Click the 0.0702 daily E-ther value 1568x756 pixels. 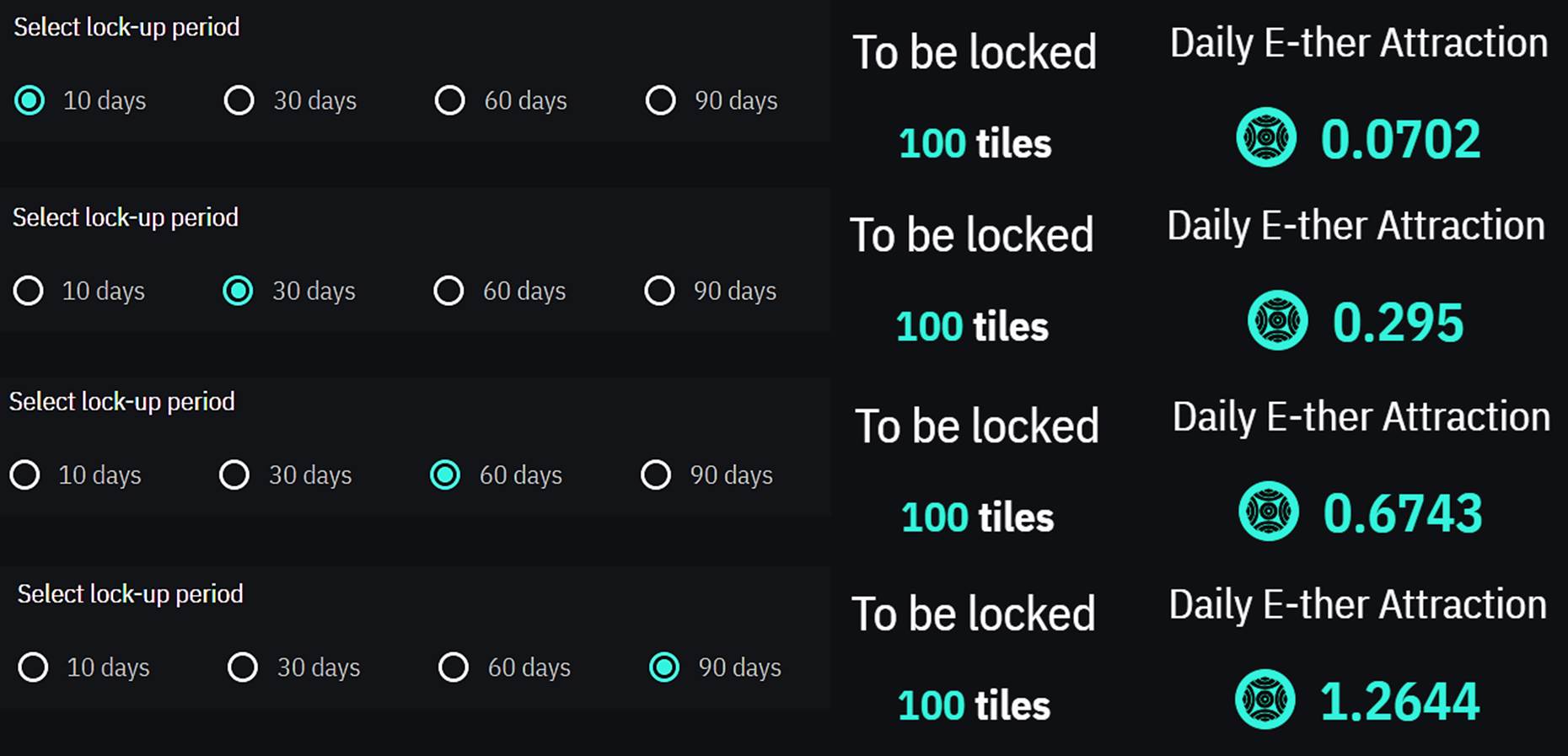coord(1400,139)
